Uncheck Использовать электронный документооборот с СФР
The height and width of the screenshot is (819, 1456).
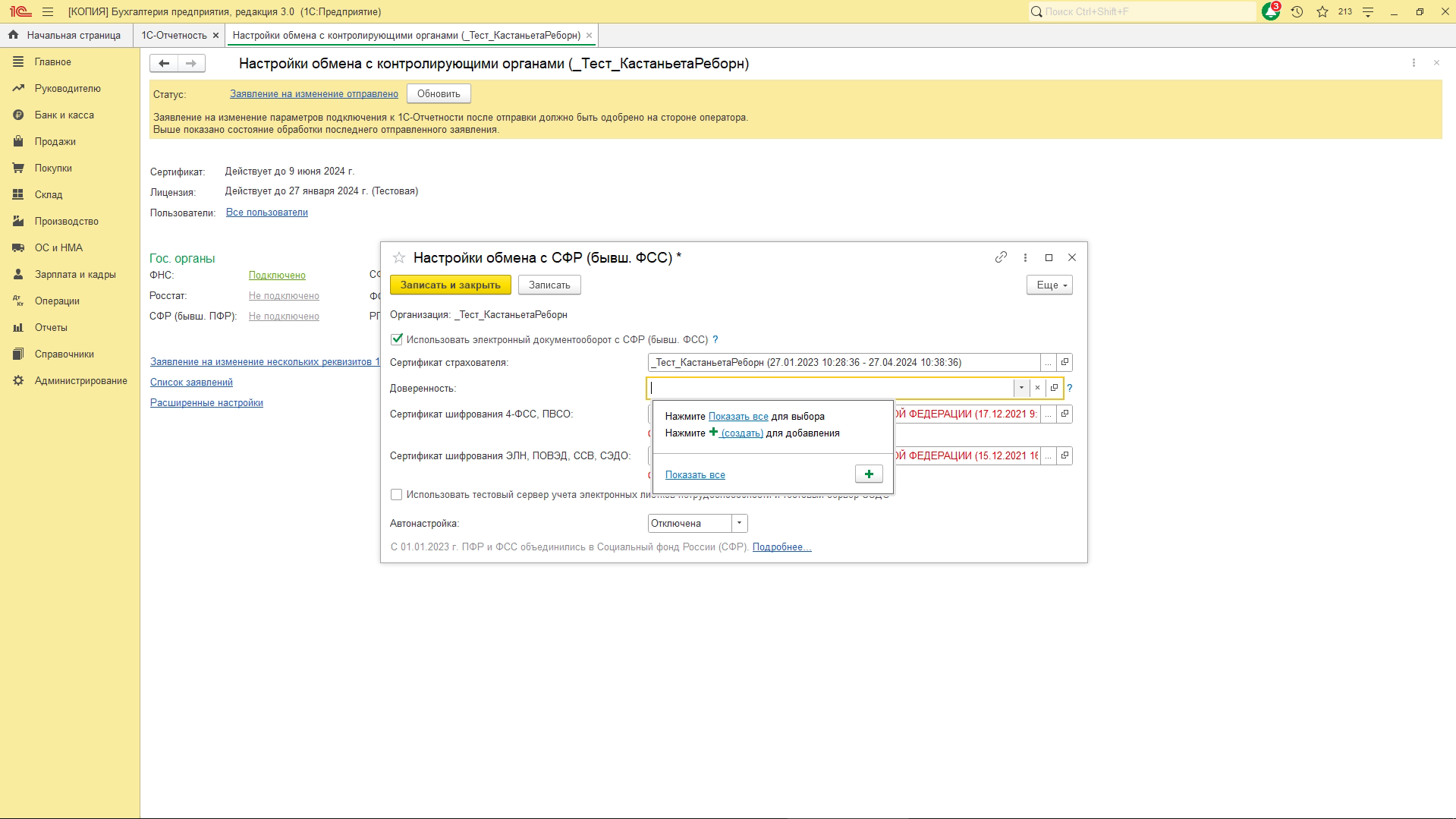[396, 339]
